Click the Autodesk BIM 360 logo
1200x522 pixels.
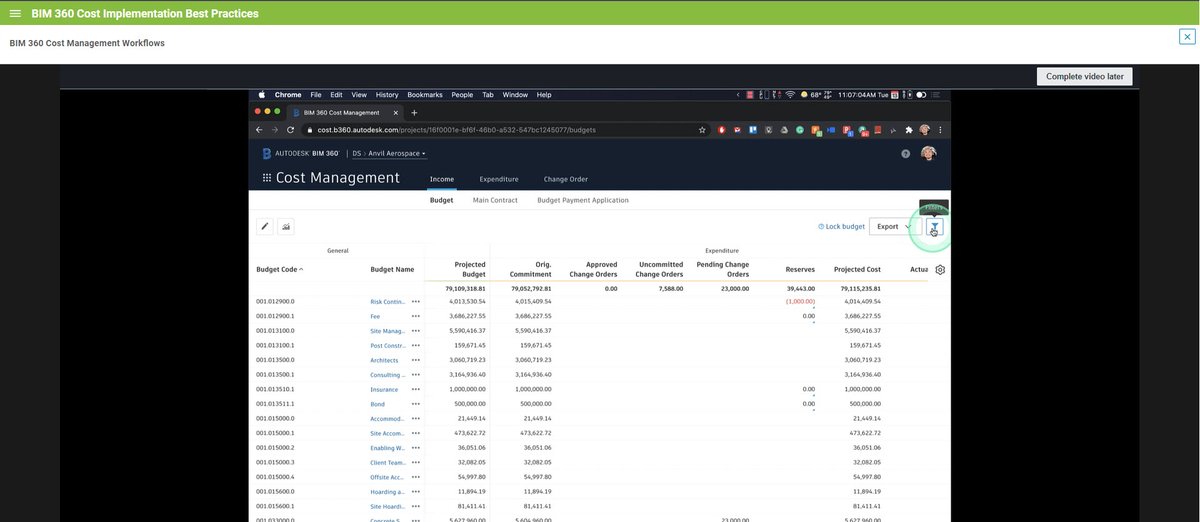coord(300,153)
